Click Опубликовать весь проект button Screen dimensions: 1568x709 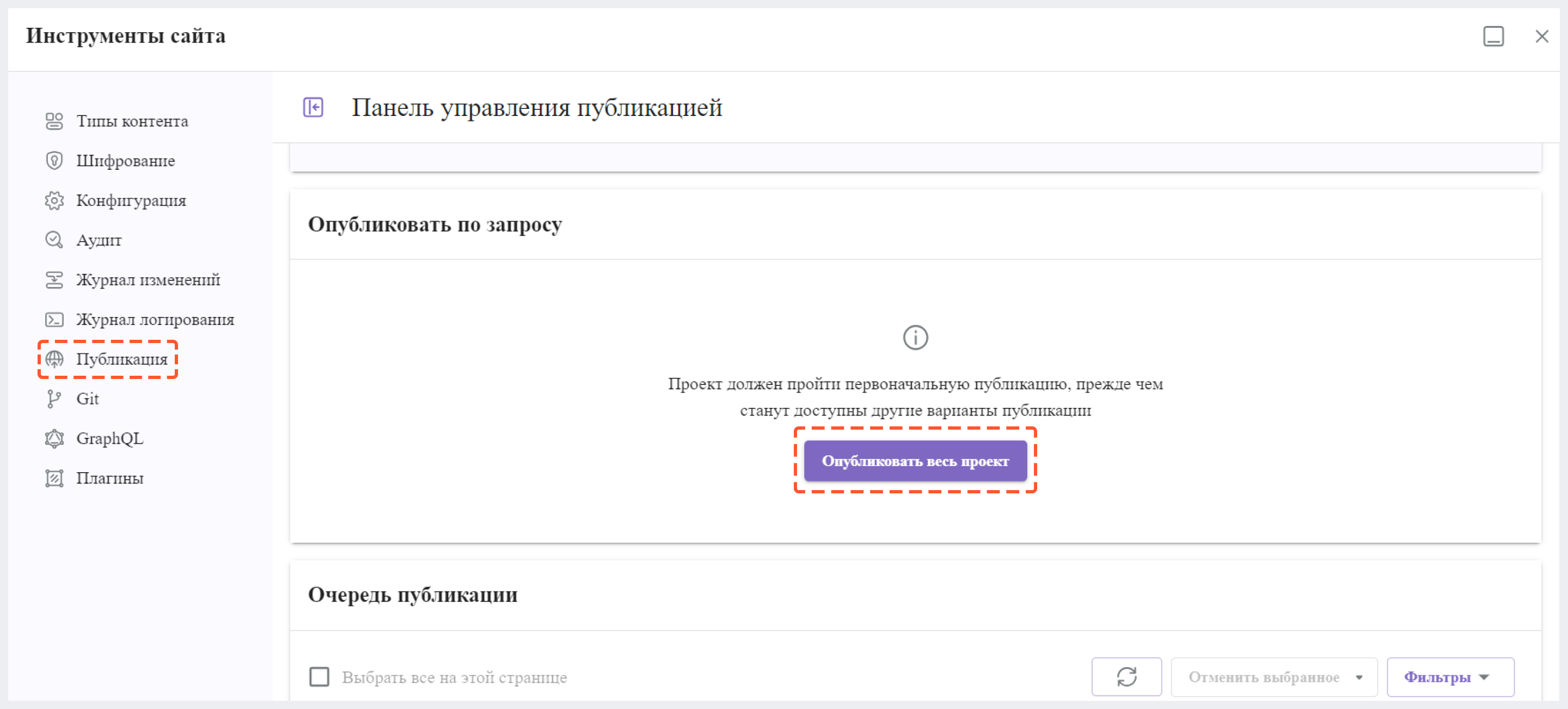point(915,461)
